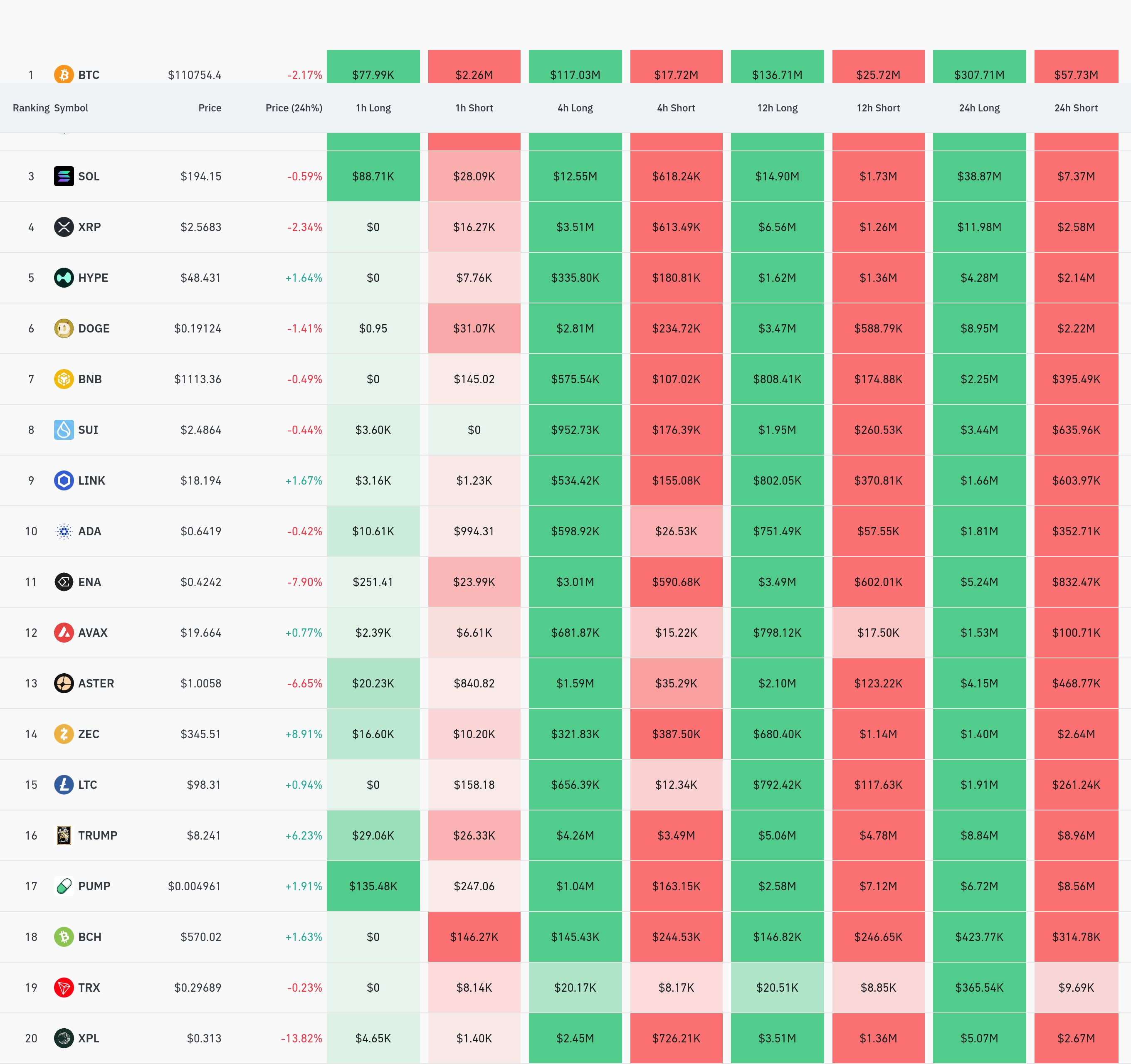1131x1064 pixels.
Task: Click the Bitcoin BTC coin icon
Action: click(x=64, y=74)
